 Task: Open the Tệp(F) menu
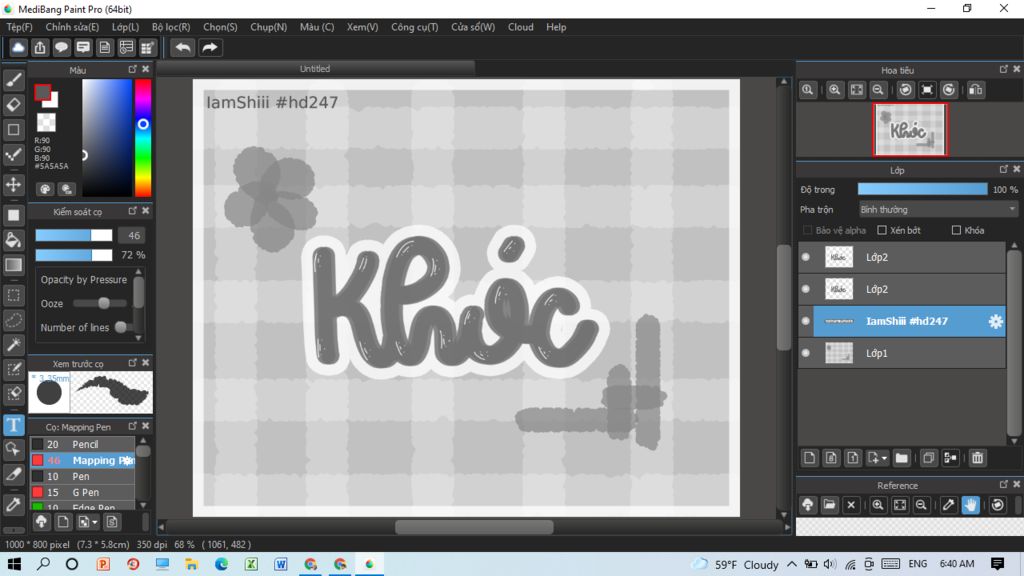20,27
